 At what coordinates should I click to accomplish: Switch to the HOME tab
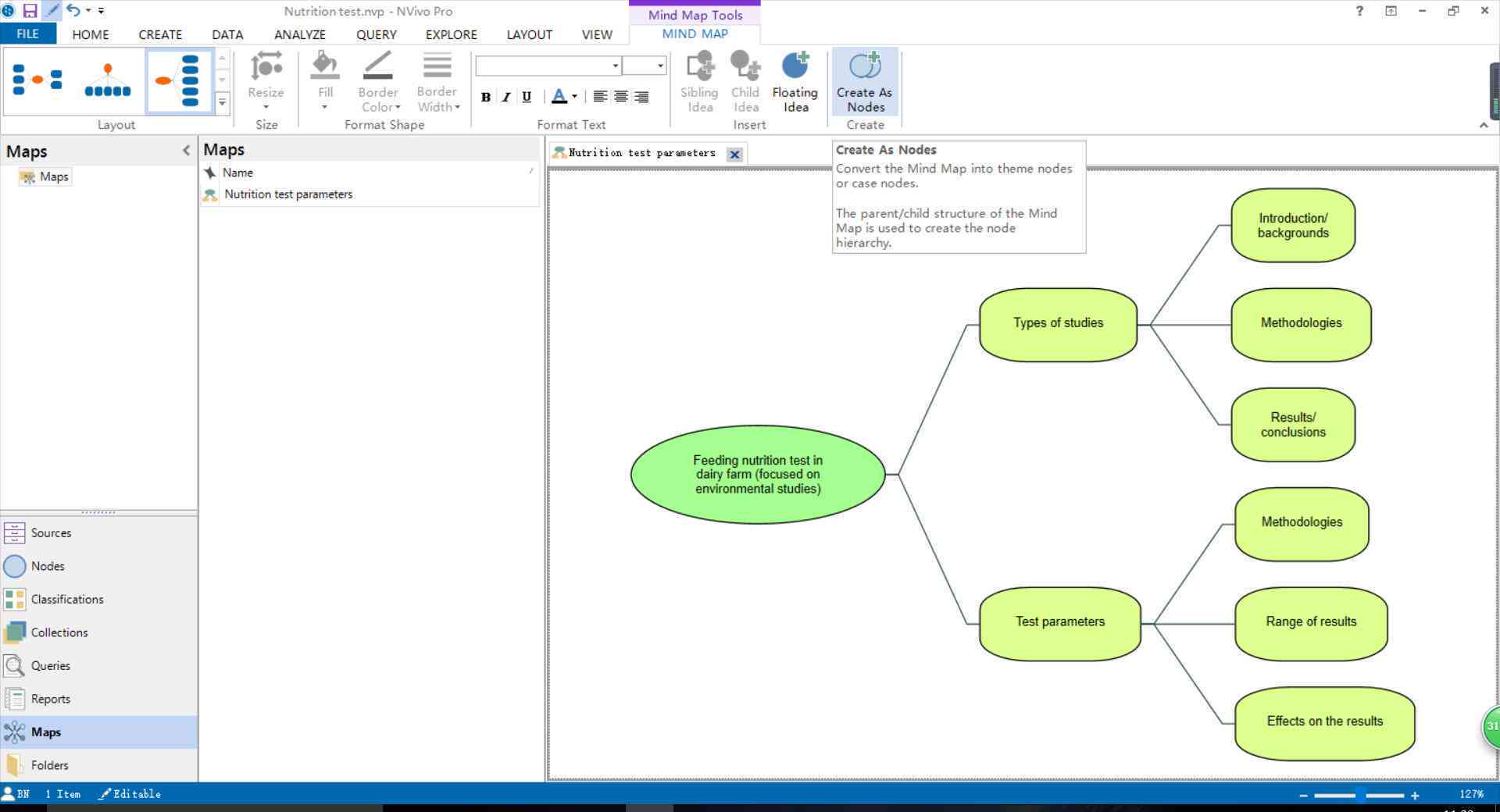coord(91,34)
